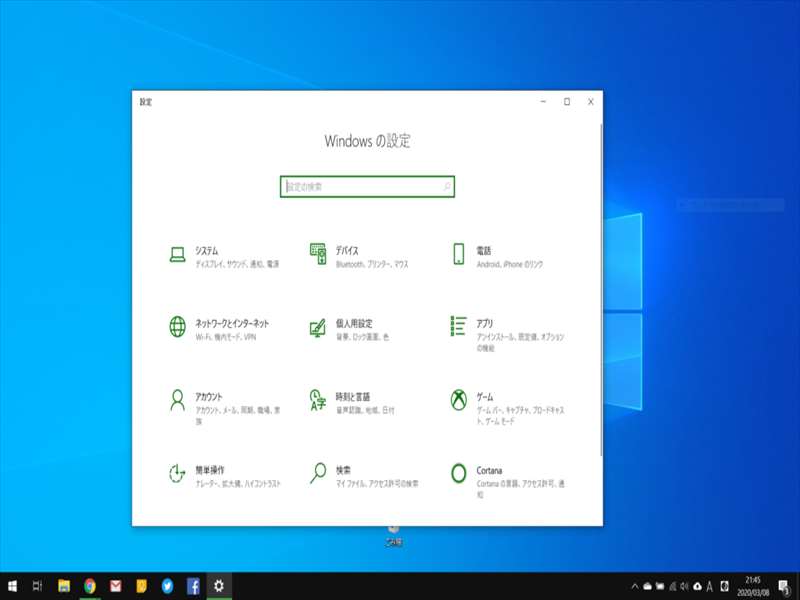Open the 検索 (Search) settings category
800x600 pixels.
pos(364,476)
